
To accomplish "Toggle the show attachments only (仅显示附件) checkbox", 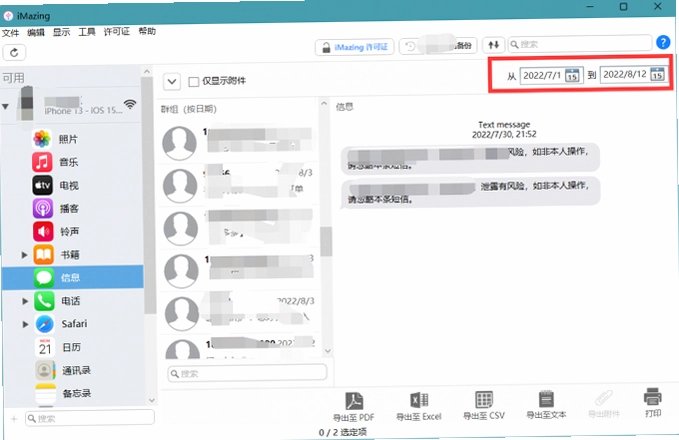I will pos(194,81).
